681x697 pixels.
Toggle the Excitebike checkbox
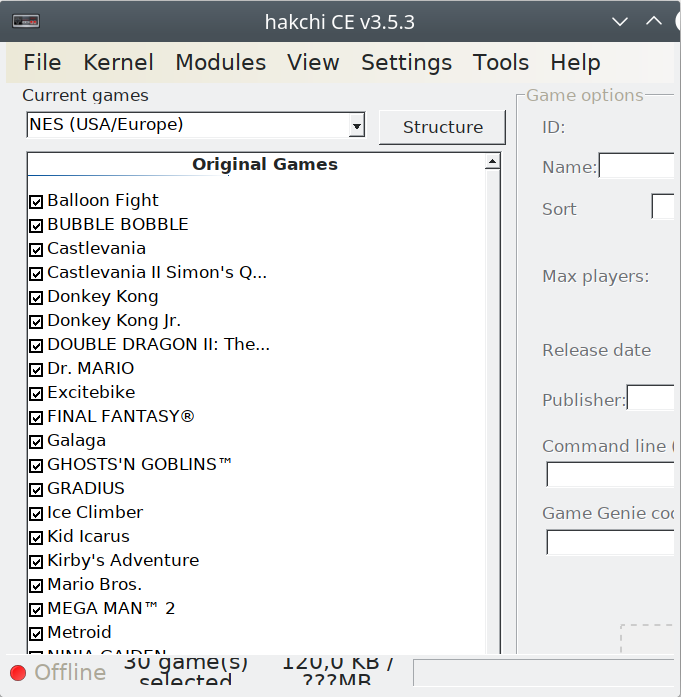click(36, 393)
